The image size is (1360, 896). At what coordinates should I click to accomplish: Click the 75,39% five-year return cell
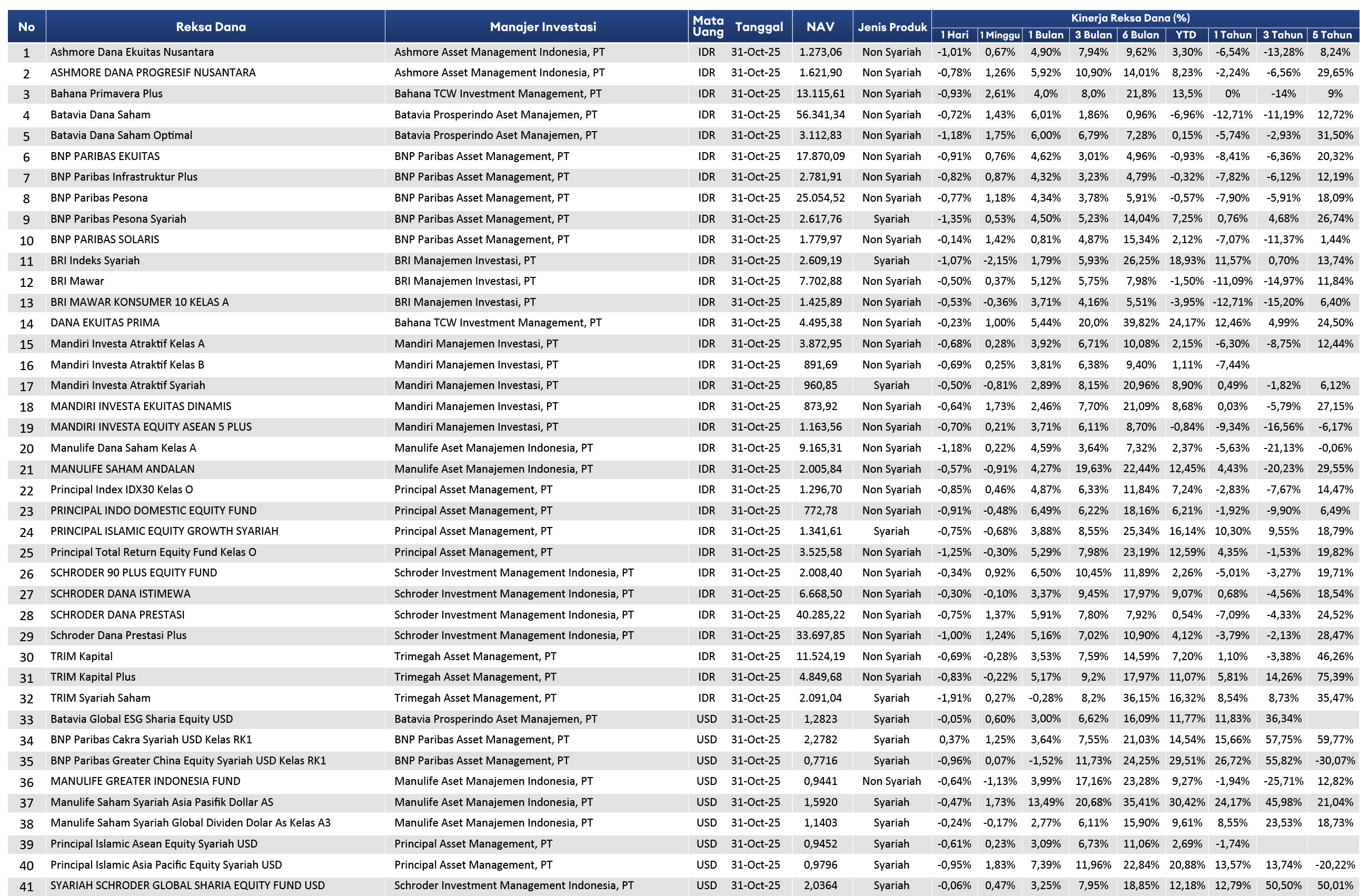(1335, 676)
